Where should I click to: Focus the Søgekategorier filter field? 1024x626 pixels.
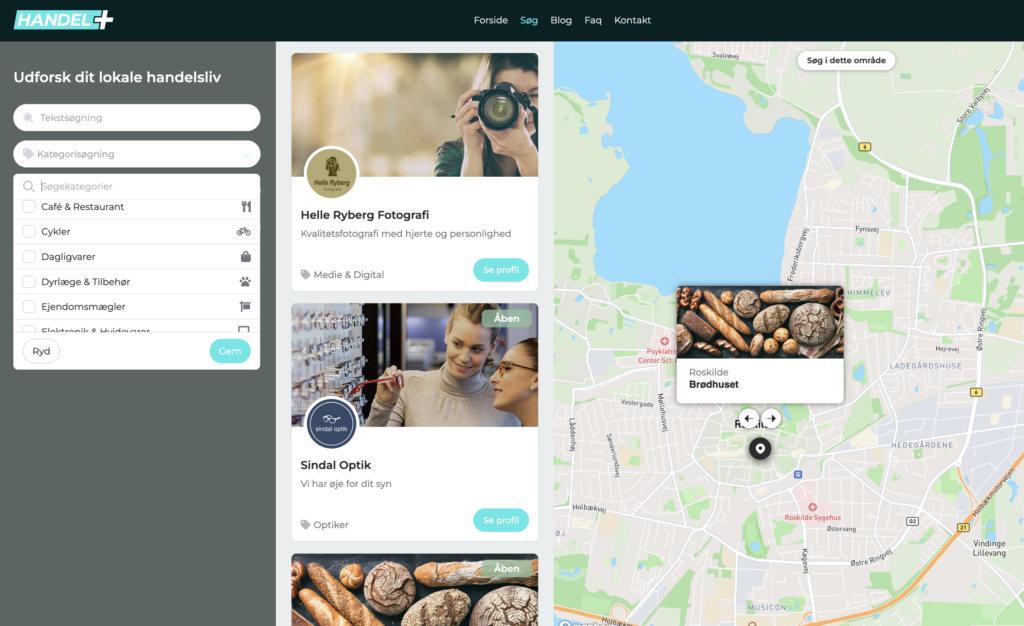(136, 186)
